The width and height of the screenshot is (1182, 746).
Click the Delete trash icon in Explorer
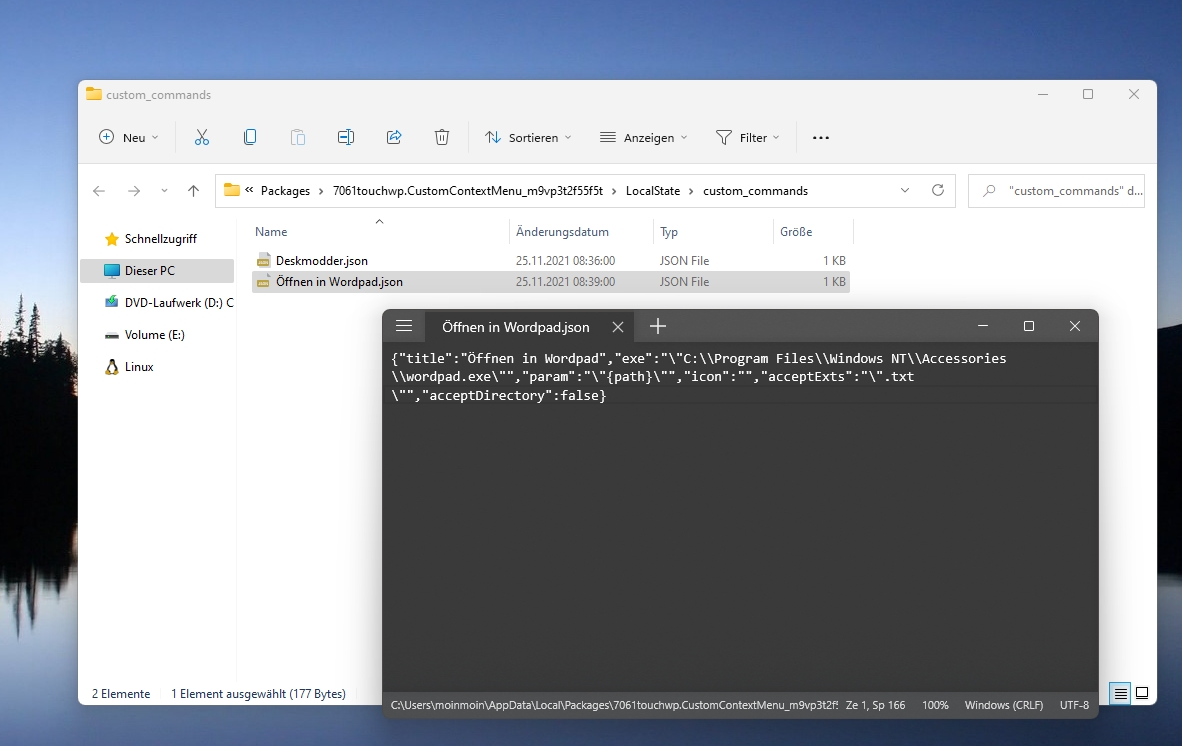pyautogui.click(x=442, y=137)
